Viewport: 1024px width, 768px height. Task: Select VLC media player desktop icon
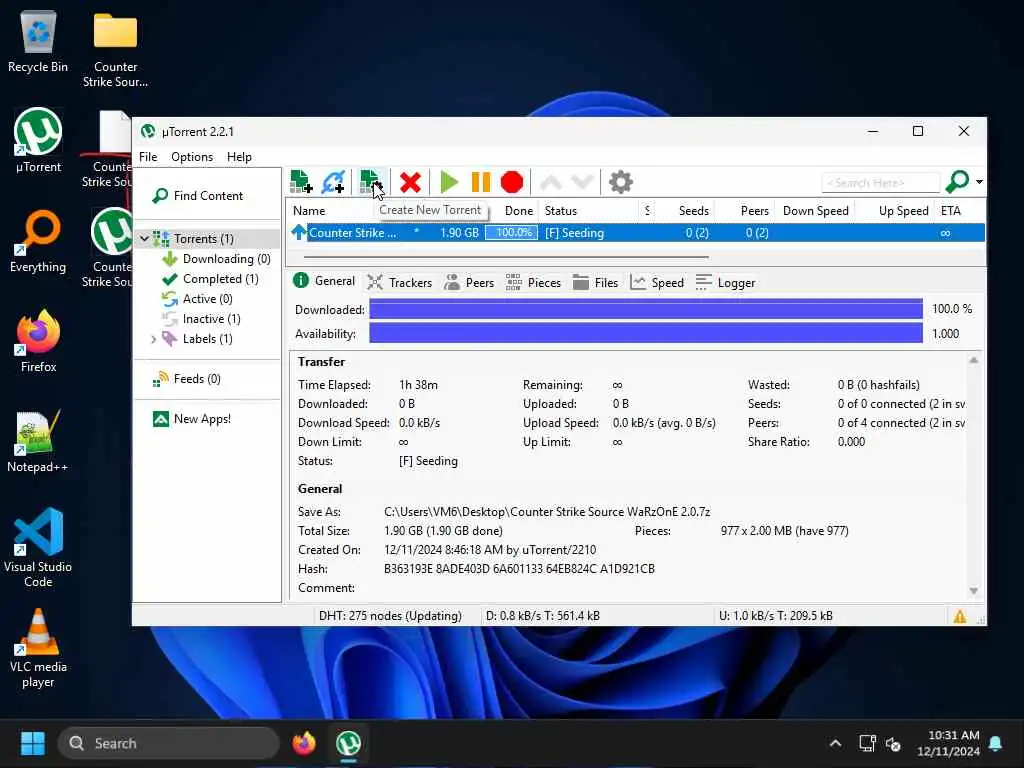click(38, 649)
